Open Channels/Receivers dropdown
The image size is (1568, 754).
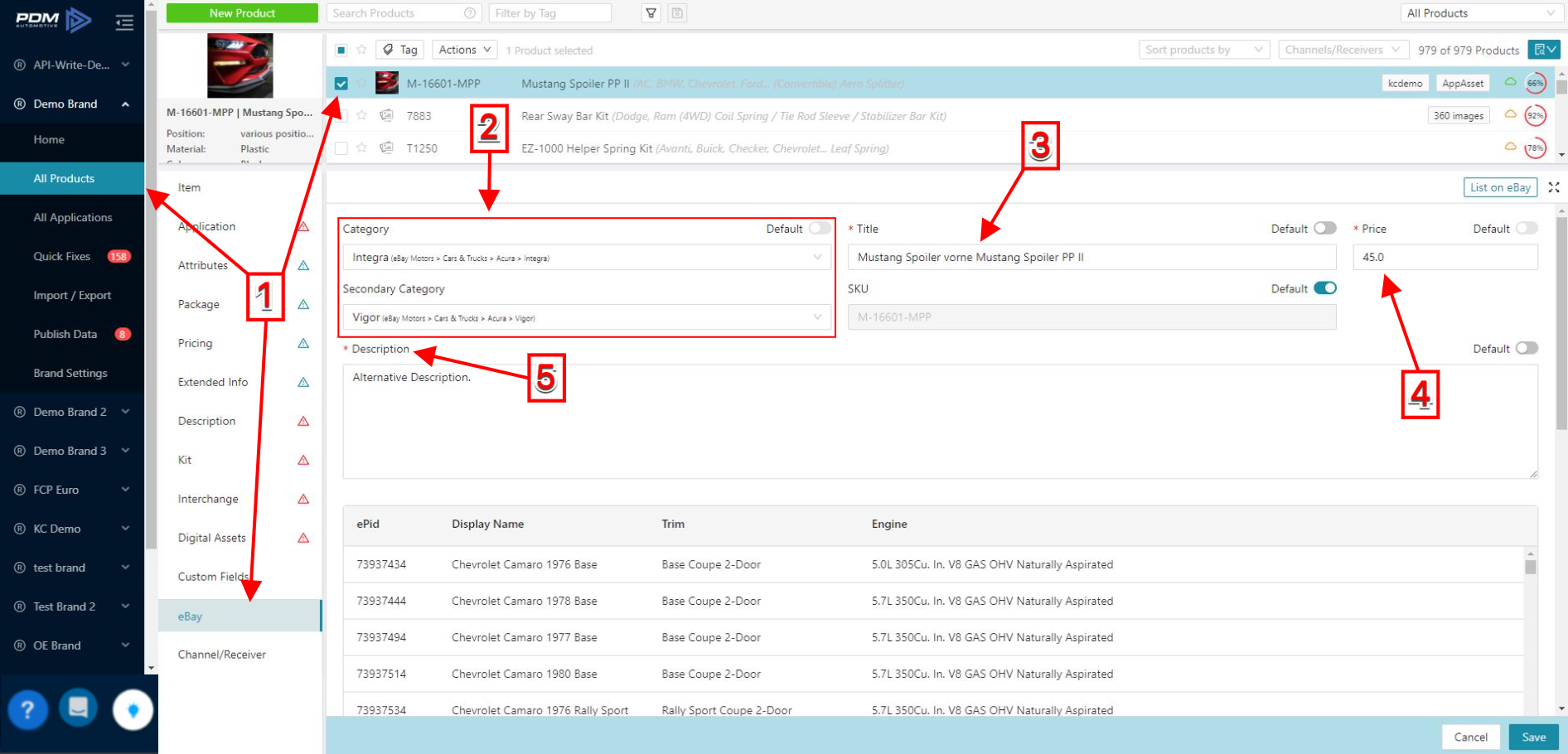1343,50
